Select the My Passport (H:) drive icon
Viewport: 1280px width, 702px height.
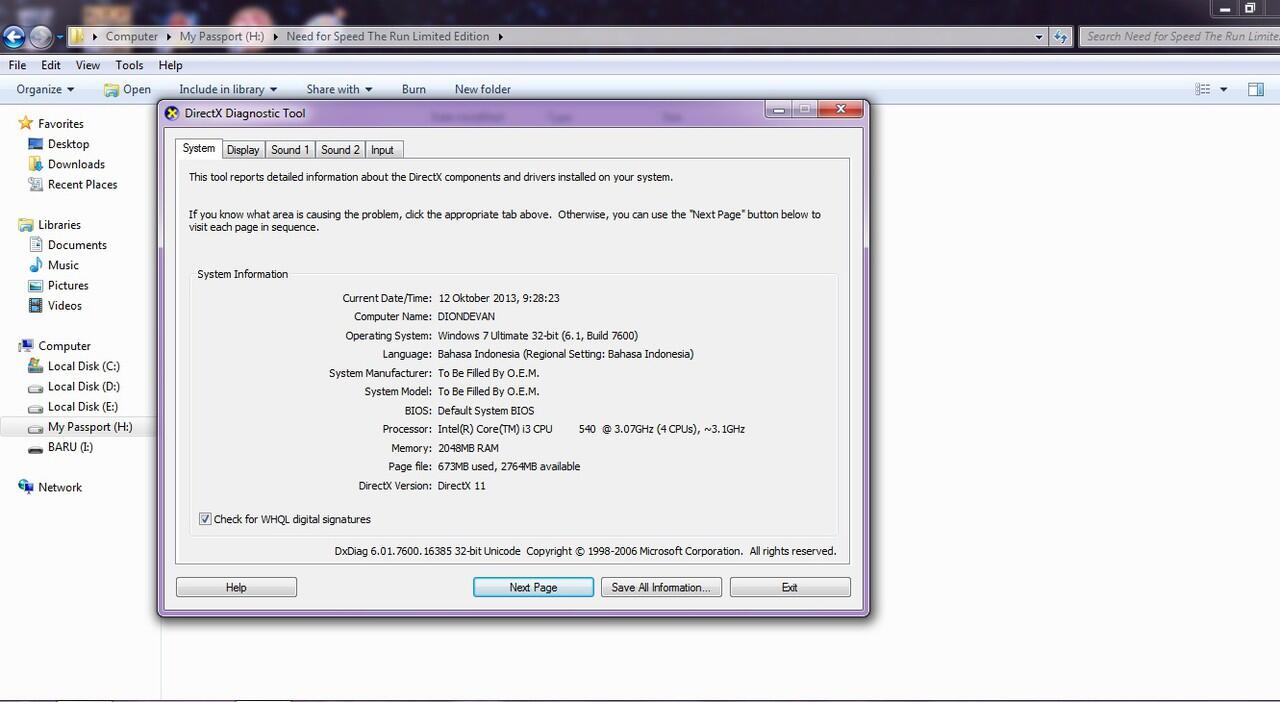(x=36, y=427)
